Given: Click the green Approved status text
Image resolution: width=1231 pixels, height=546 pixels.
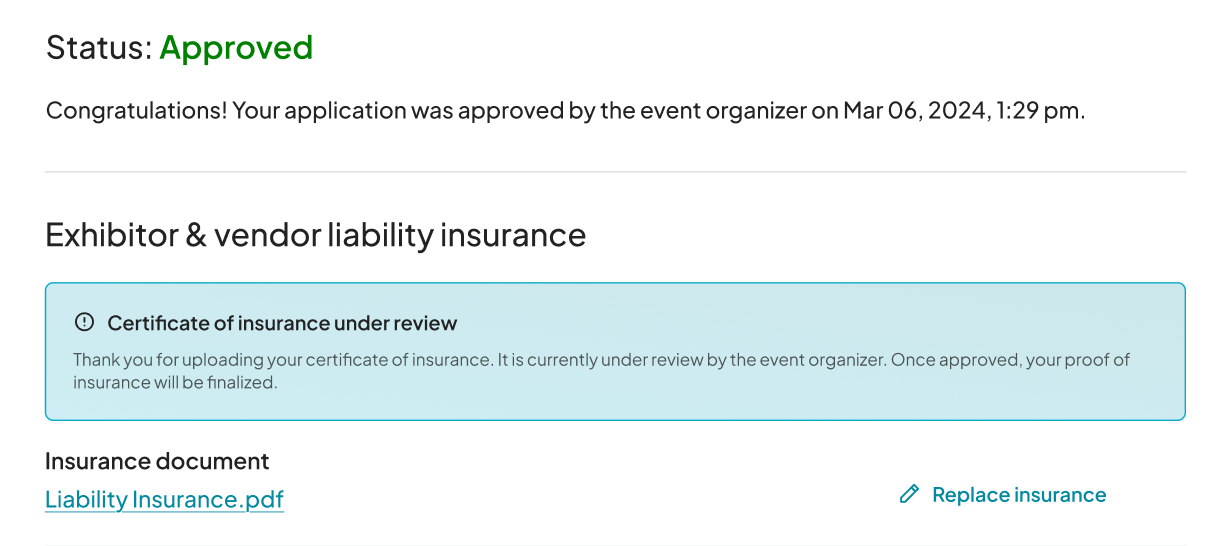Looking at the screenshot, I should click(x=236, y=47).
